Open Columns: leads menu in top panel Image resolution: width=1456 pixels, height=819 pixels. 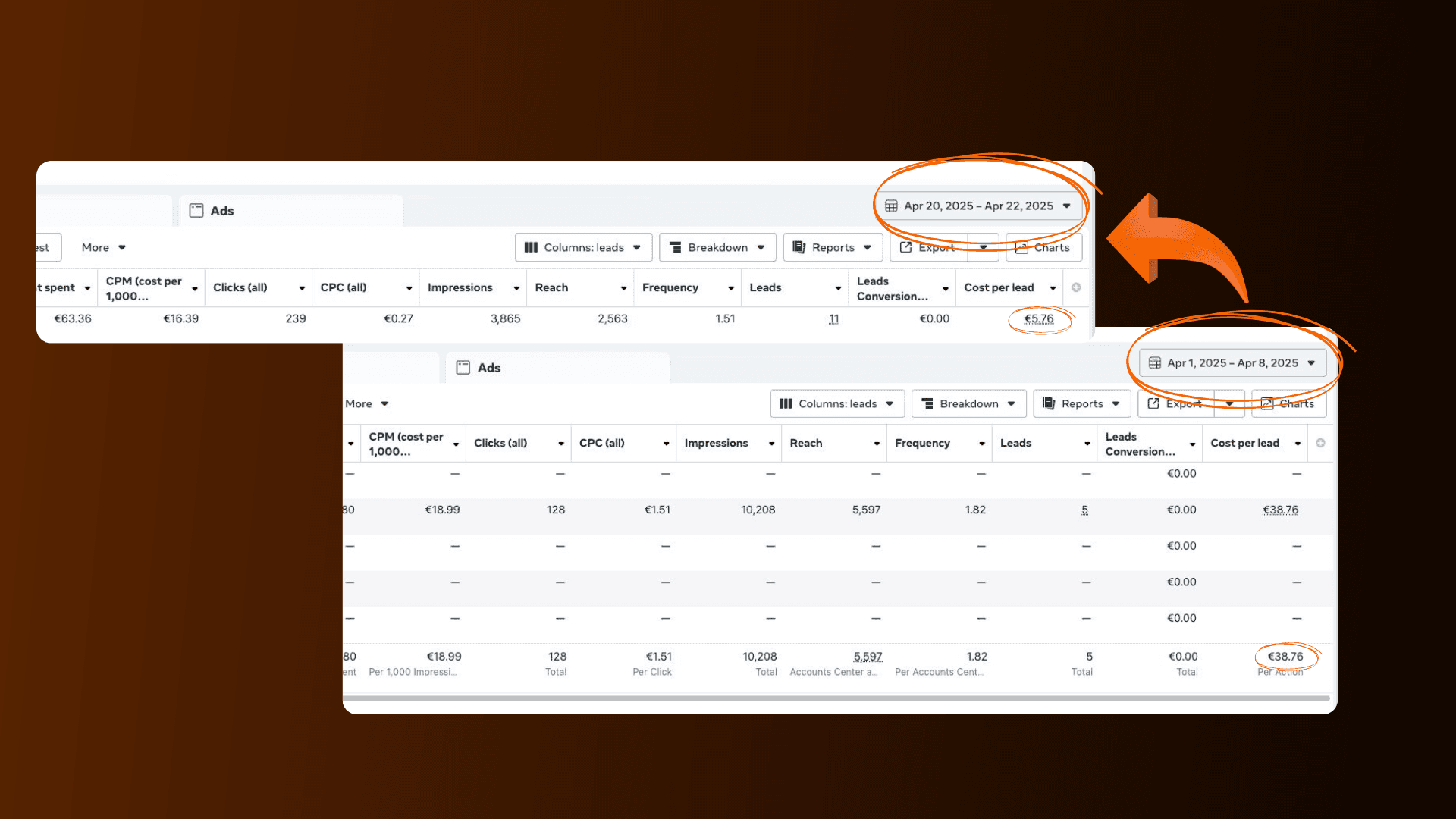(x=583, y=248)
